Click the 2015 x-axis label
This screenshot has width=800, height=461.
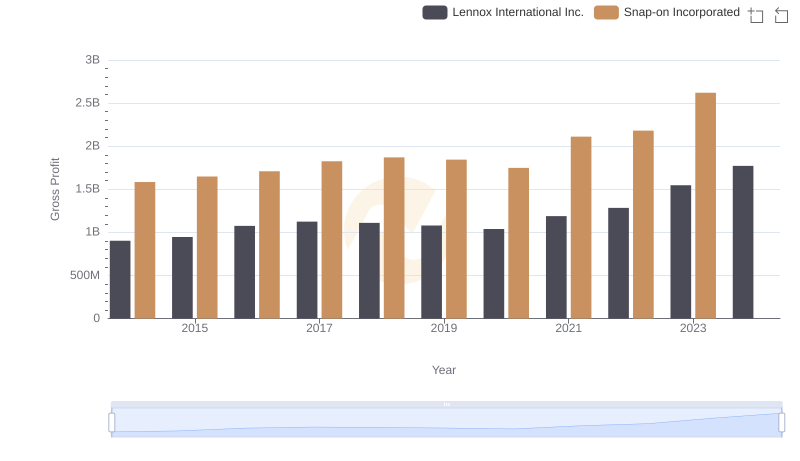pyautogui.click(x=194, y=328)
